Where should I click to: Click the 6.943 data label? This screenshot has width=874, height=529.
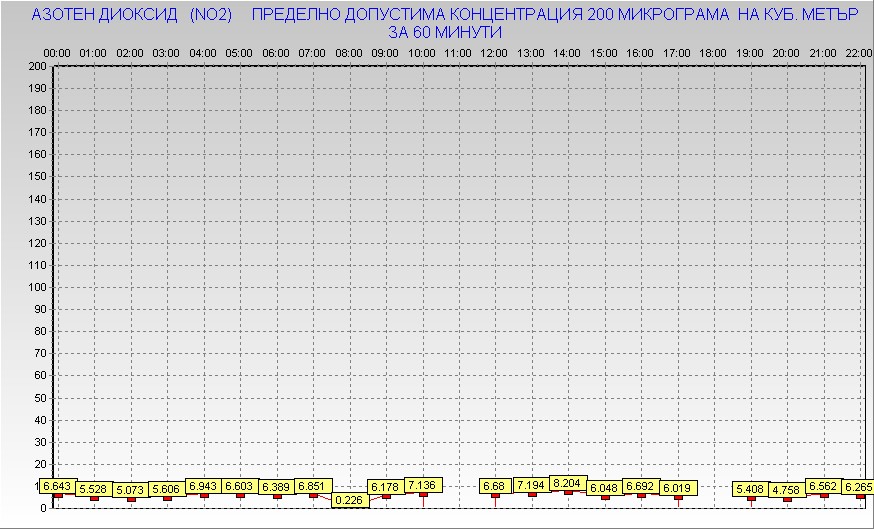(204, 485)
